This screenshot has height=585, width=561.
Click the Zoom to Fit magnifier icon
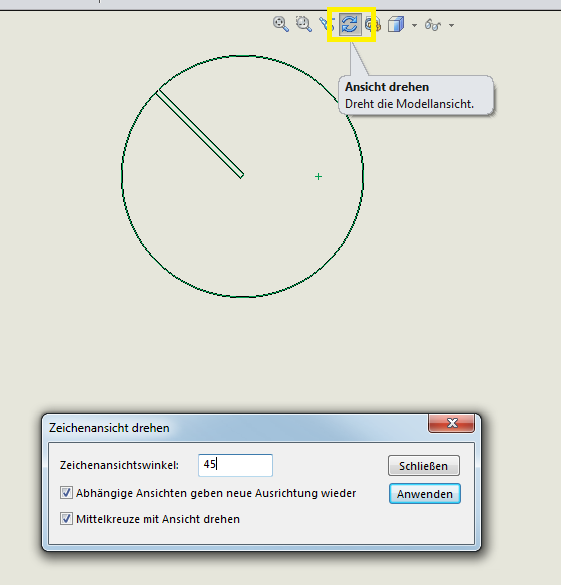pos(280,24)
